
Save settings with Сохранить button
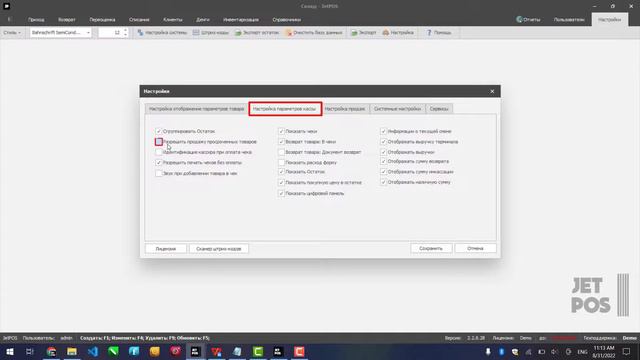tap(431, 248)
